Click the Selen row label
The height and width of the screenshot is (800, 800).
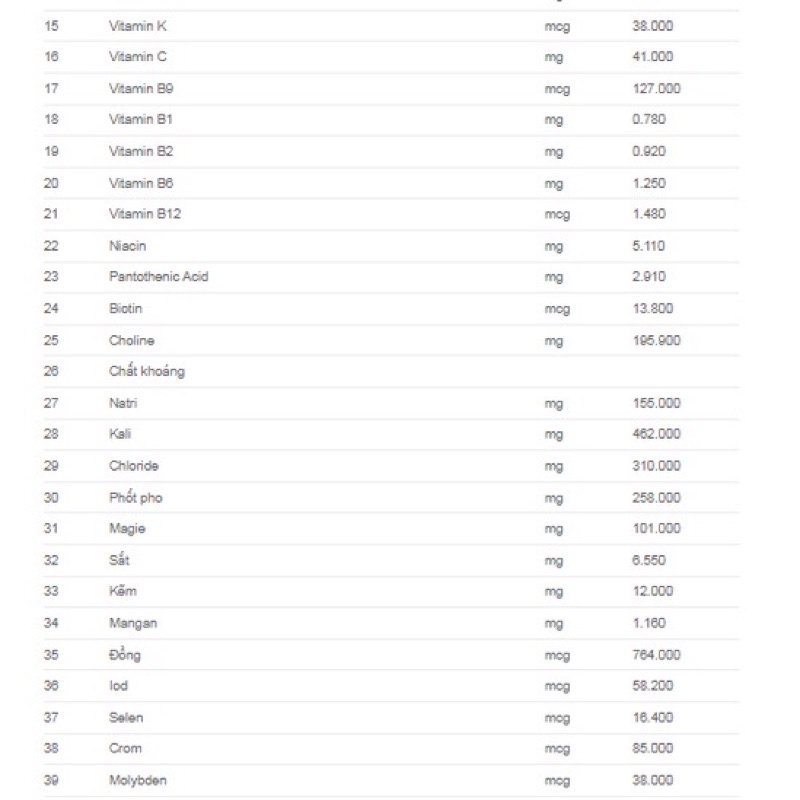coord(126,717)
